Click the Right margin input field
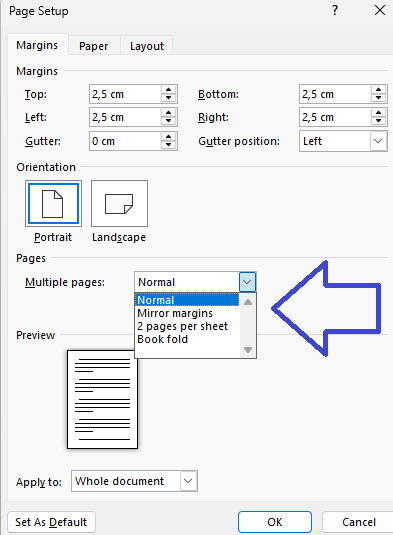Screen dimensions: 393x535 pyautogui.click(x=335, y=117)
